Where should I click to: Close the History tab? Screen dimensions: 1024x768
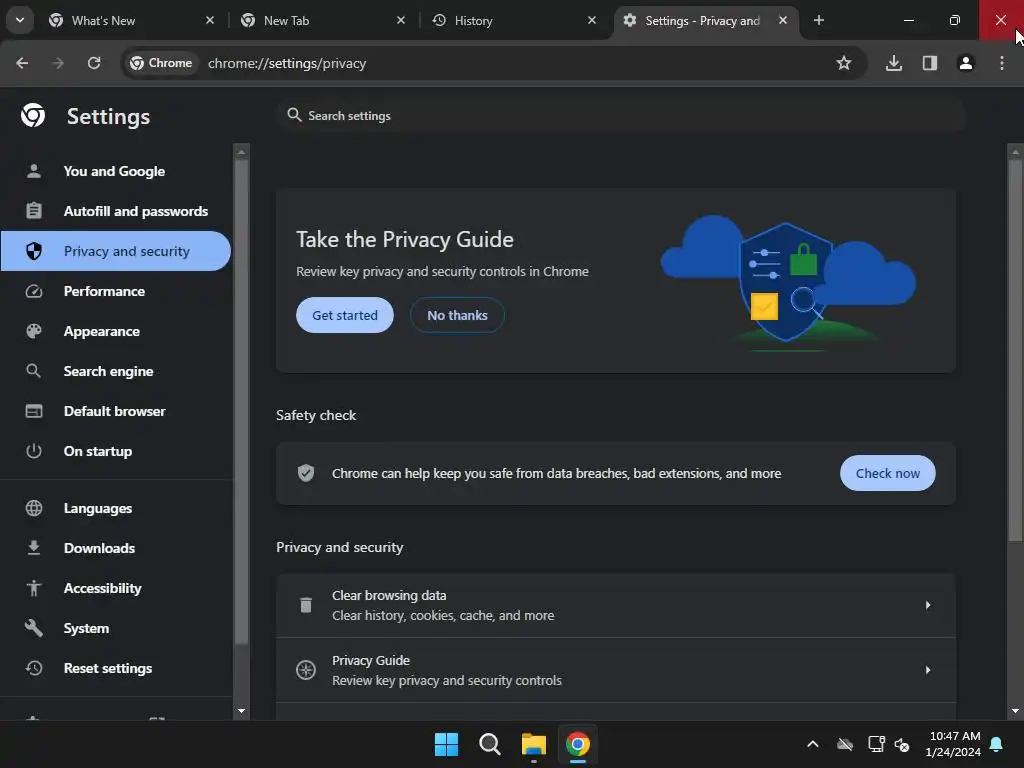pyautogui.click(x=592, y=20)
